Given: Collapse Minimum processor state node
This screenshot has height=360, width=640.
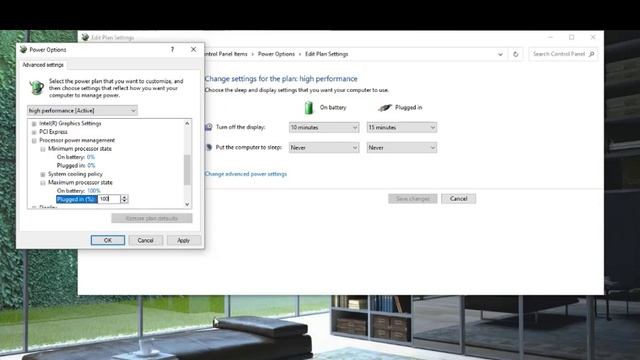Looking at the screenshot, I should [43, 149].
